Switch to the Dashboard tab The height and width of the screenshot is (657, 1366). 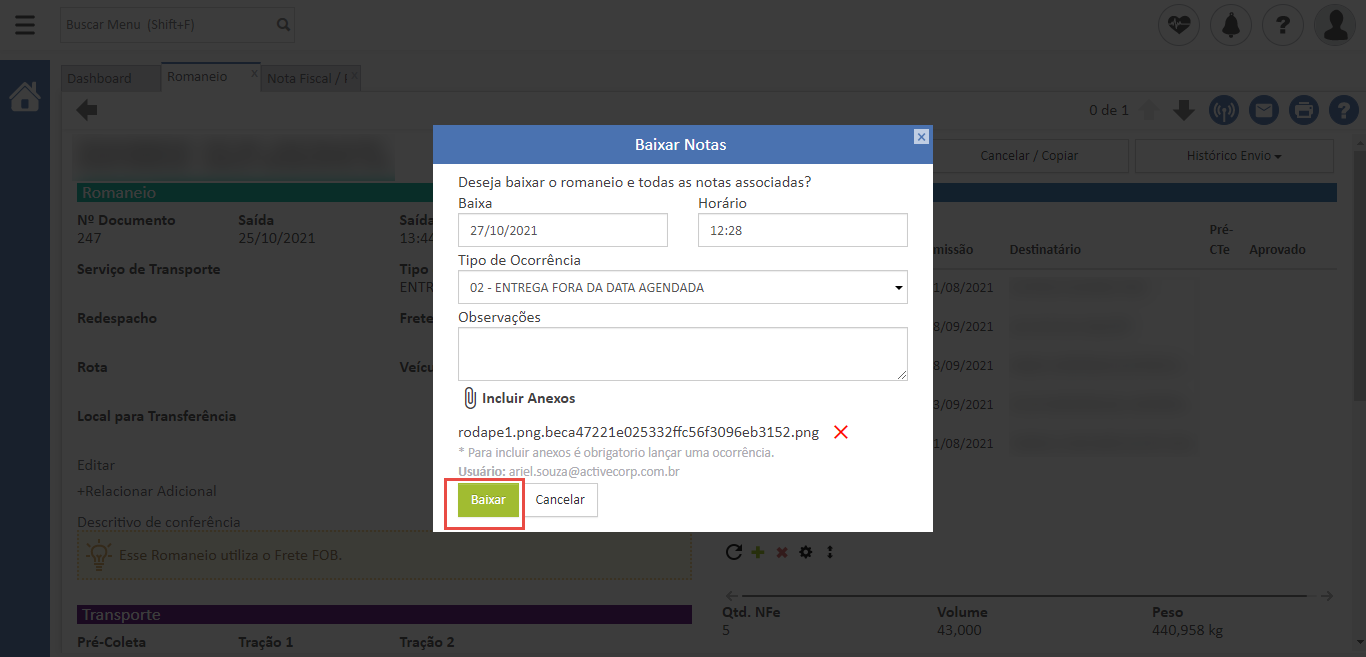(100, 78)
